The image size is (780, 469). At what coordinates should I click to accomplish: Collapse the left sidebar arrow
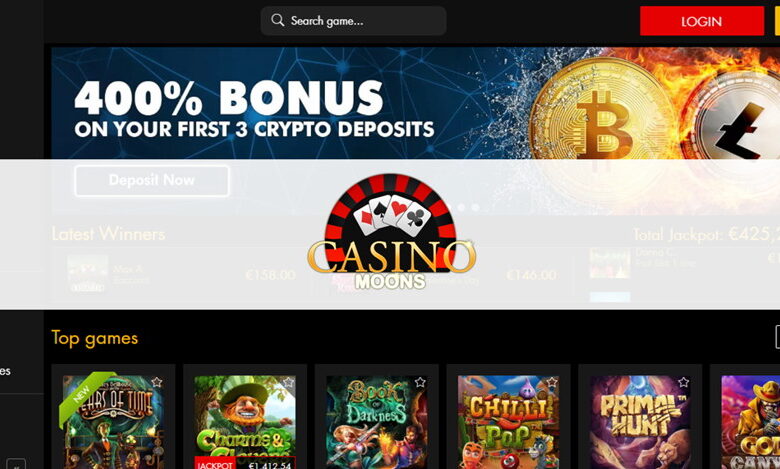click(16, 465)
